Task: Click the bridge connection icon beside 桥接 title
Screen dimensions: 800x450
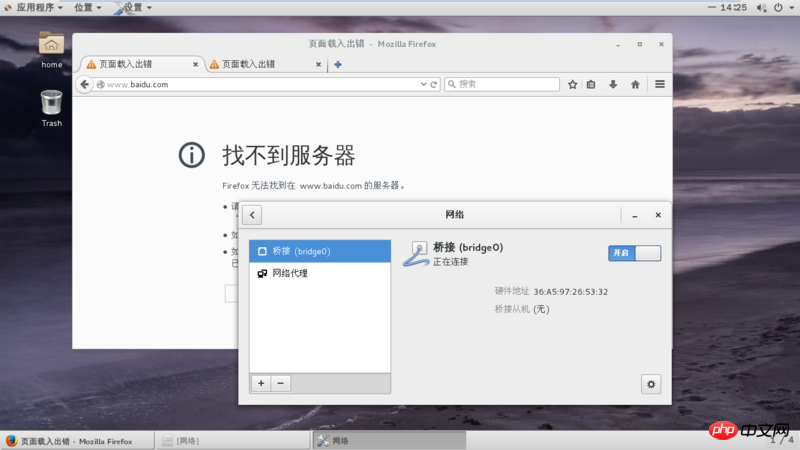Action: 416,254
